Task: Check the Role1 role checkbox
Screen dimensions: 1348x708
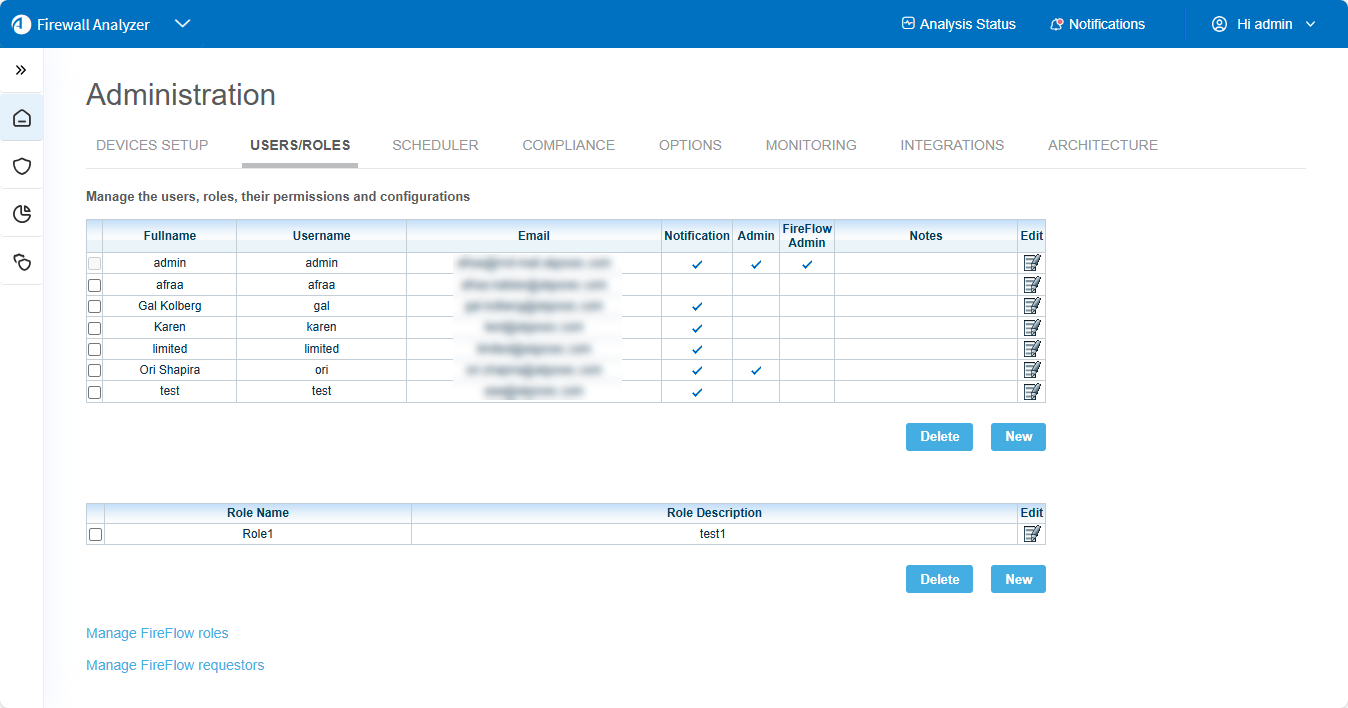Action: (96, 535)
